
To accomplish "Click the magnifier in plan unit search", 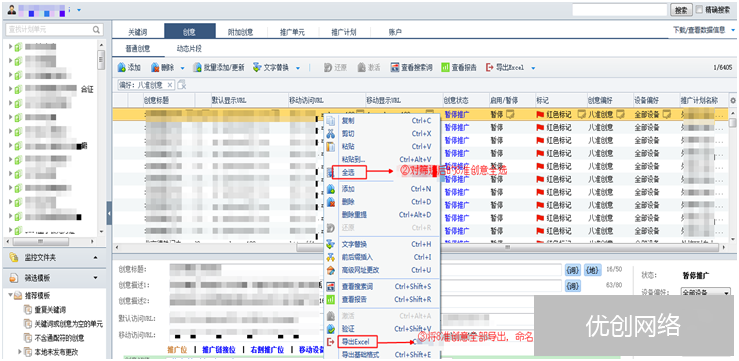I will [96, 30].
